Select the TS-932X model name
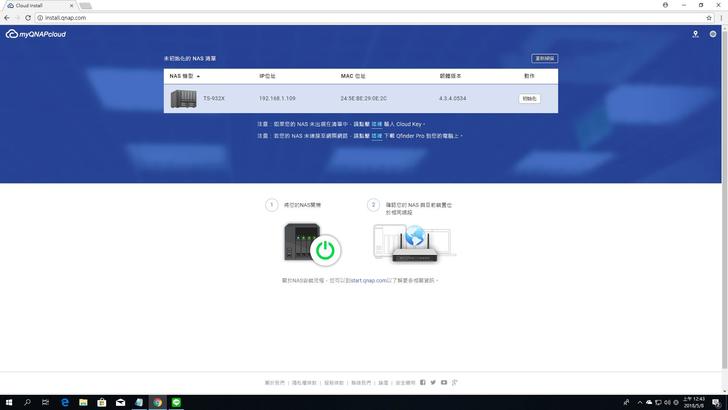Viewport: 728px width, 410px height. [214, 98]
